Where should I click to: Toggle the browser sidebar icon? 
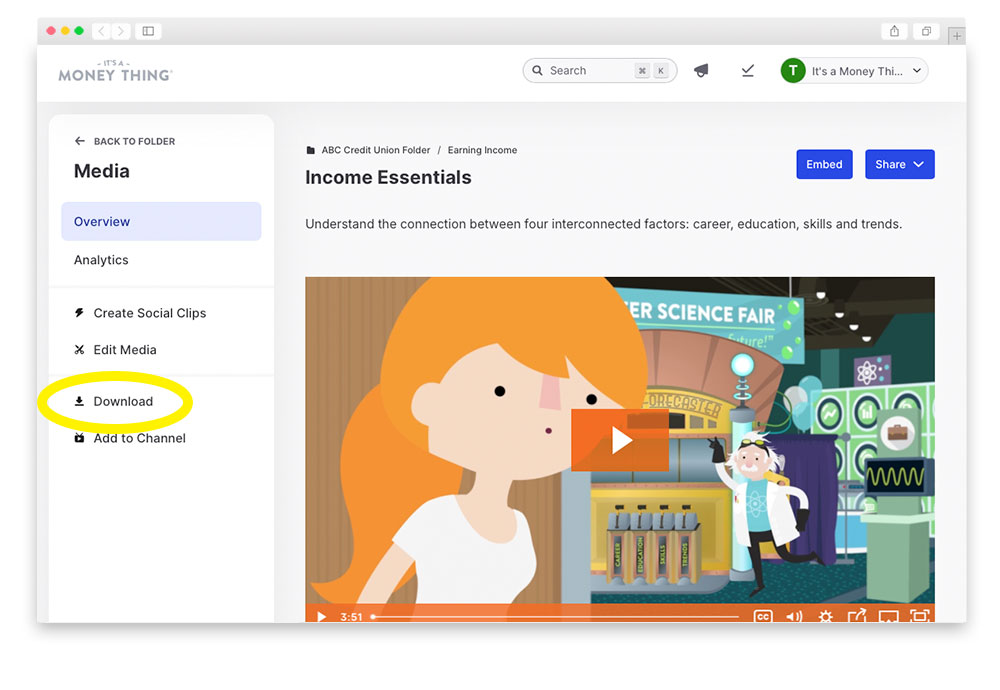pos(148,31)
